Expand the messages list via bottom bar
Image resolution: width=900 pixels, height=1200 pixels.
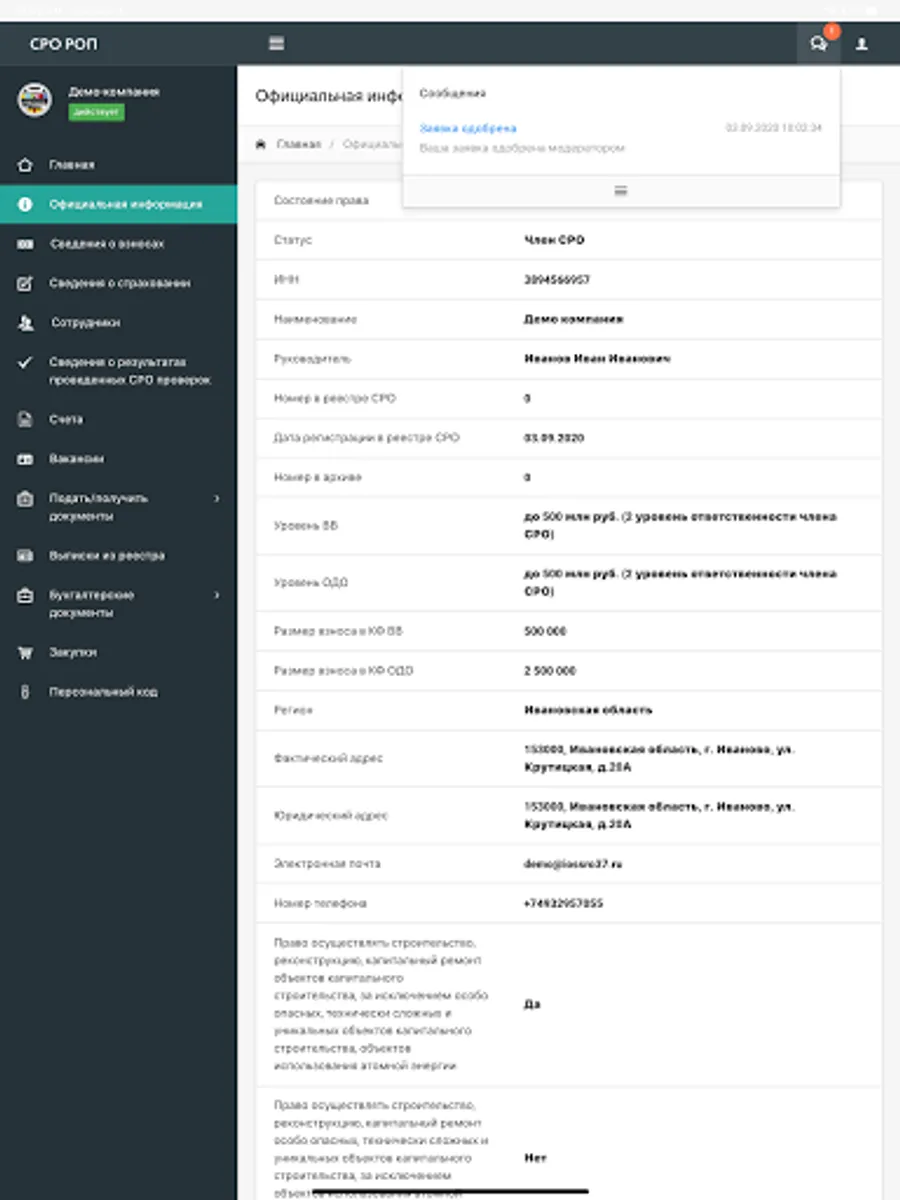tap(620, 190)
